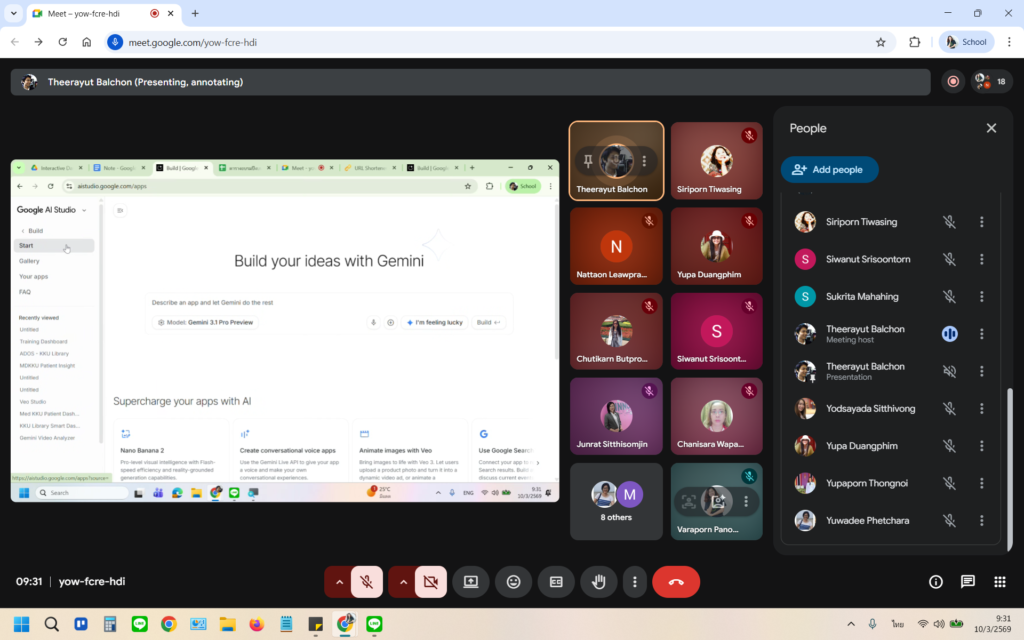This screenshot has height=640, width=1024.
Task: Open the activities grid icon
Action: (x=999, y=582)
